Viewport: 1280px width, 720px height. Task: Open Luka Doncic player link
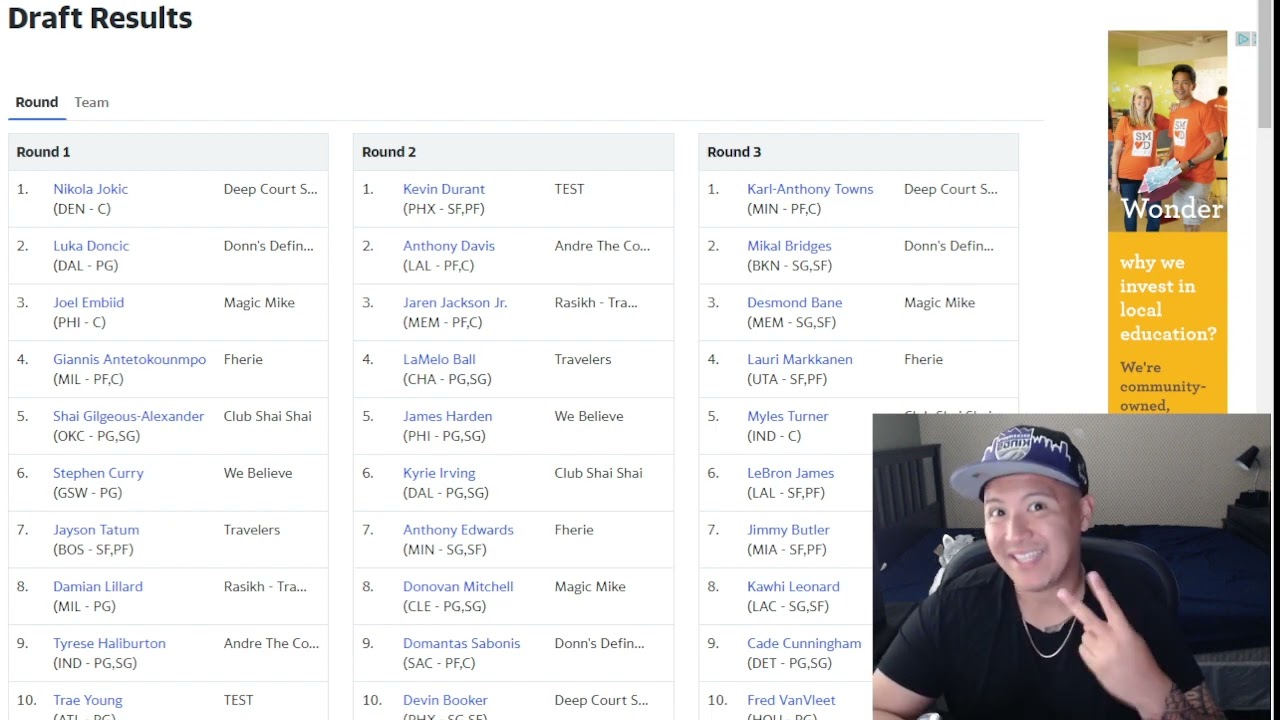point(91,246)
